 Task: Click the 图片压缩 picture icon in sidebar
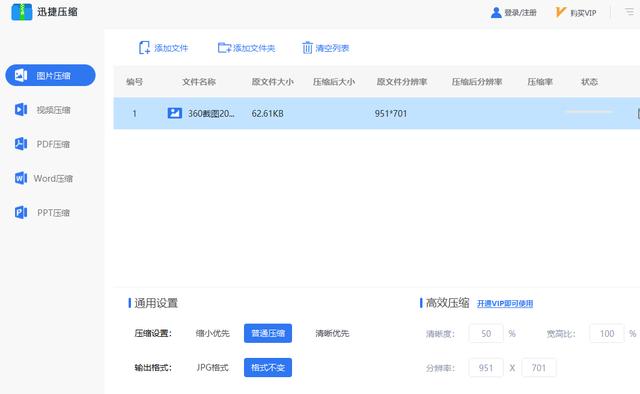(21, 75)
